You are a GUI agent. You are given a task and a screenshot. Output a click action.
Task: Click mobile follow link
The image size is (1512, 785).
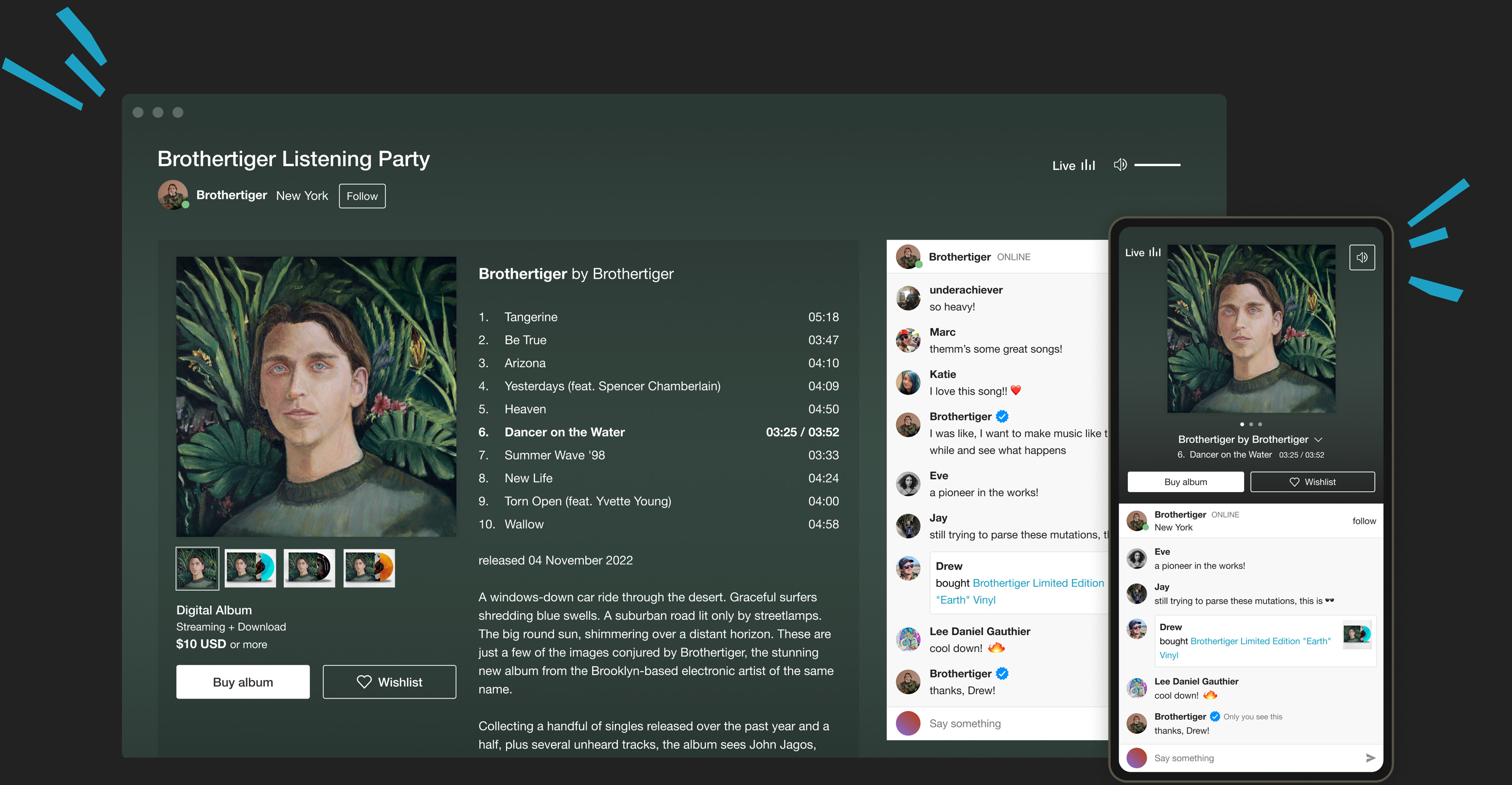click(x=1364, y=521)
